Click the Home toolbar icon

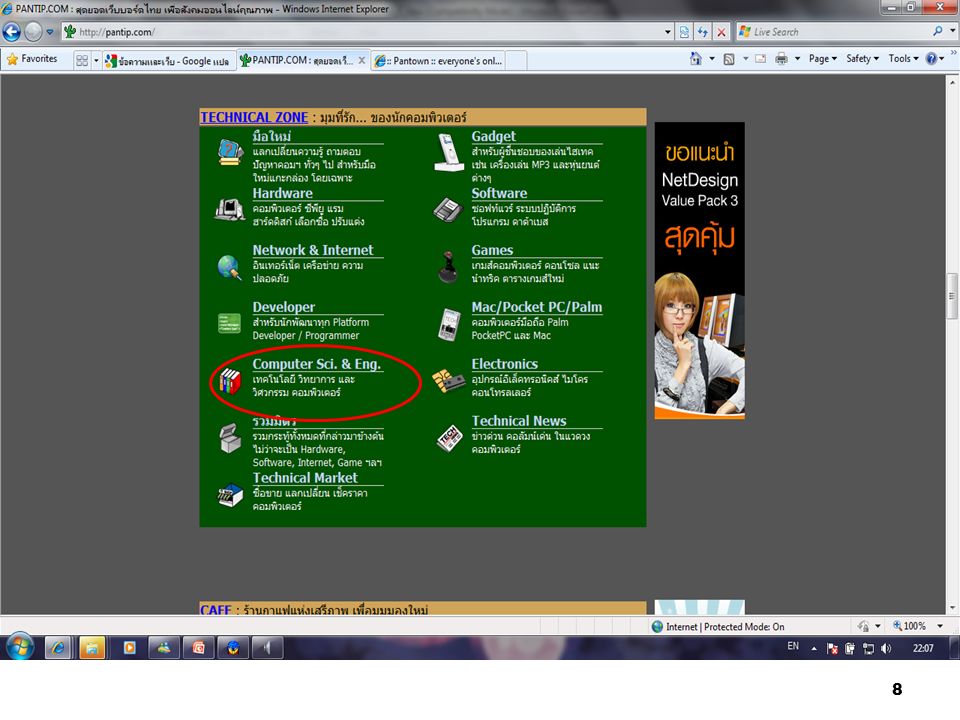[696, 59]
